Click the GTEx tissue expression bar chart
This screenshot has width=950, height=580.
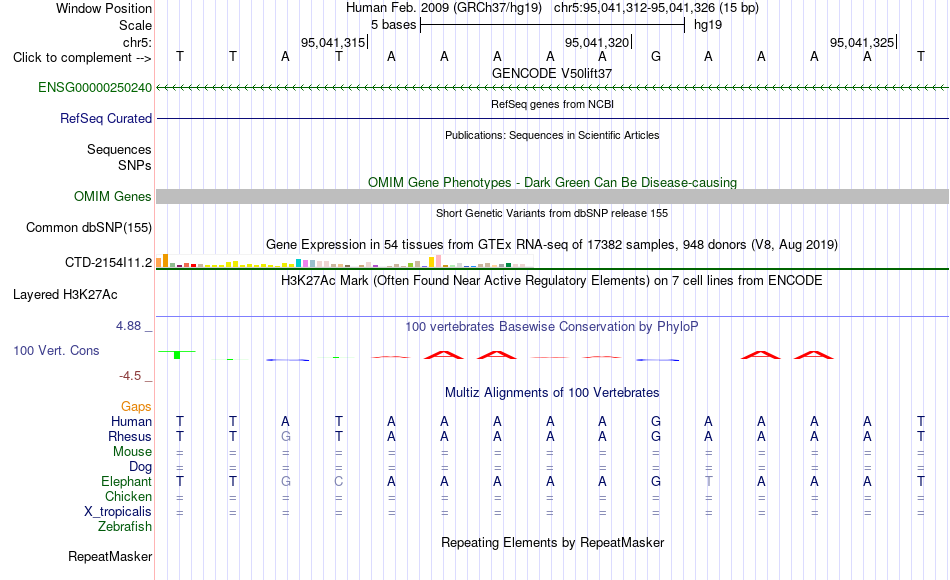coord(344,261)
